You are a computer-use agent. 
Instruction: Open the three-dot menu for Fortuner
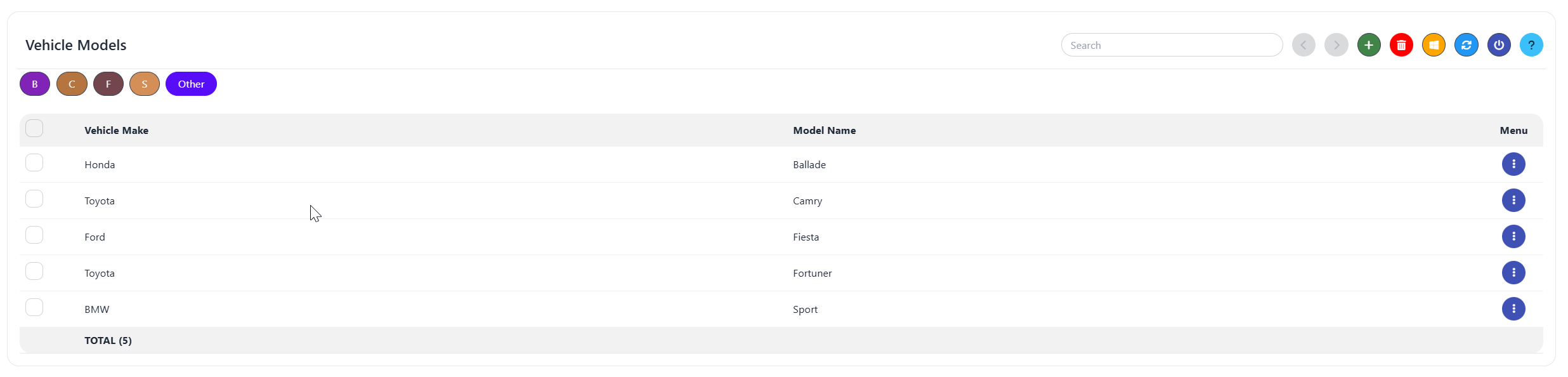(1513, 273)
